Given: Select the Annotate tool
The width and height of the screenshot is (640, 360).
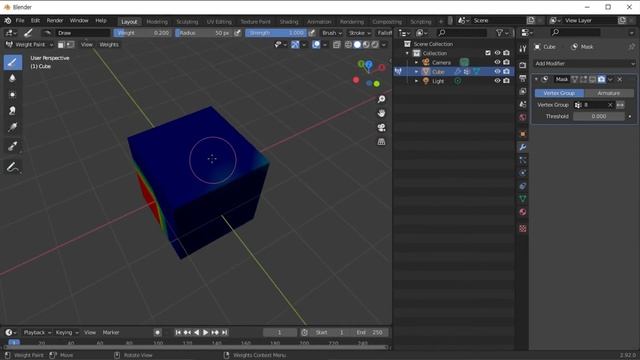Looking at the screenshot, I should point(13,167).
